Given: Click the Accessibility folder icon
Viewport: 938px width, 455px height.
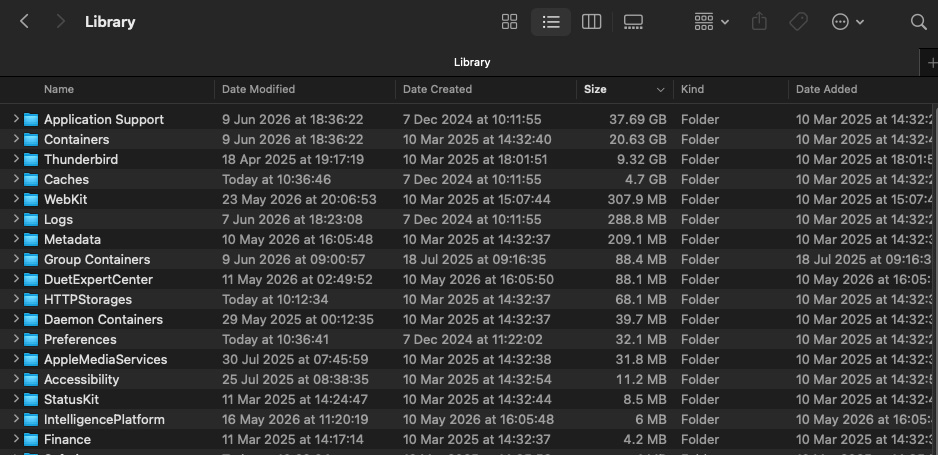Looking at the screenshot, I should click(31, 380).
